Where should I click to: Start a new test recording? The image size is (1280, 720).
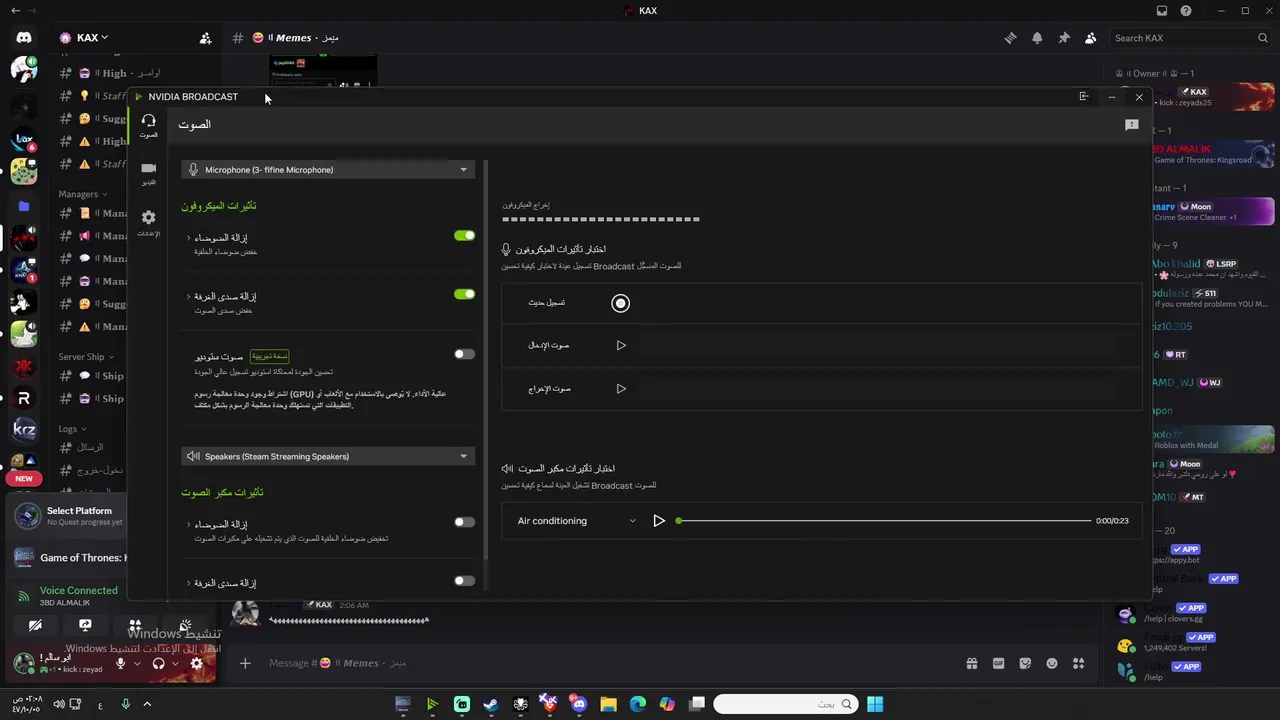click(620, 303)
